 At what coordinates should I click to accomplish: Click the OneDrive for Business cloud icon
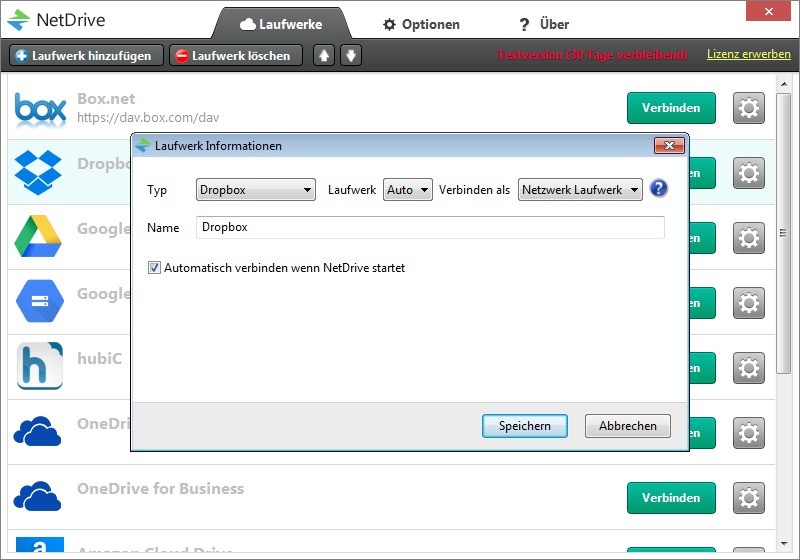37,496
